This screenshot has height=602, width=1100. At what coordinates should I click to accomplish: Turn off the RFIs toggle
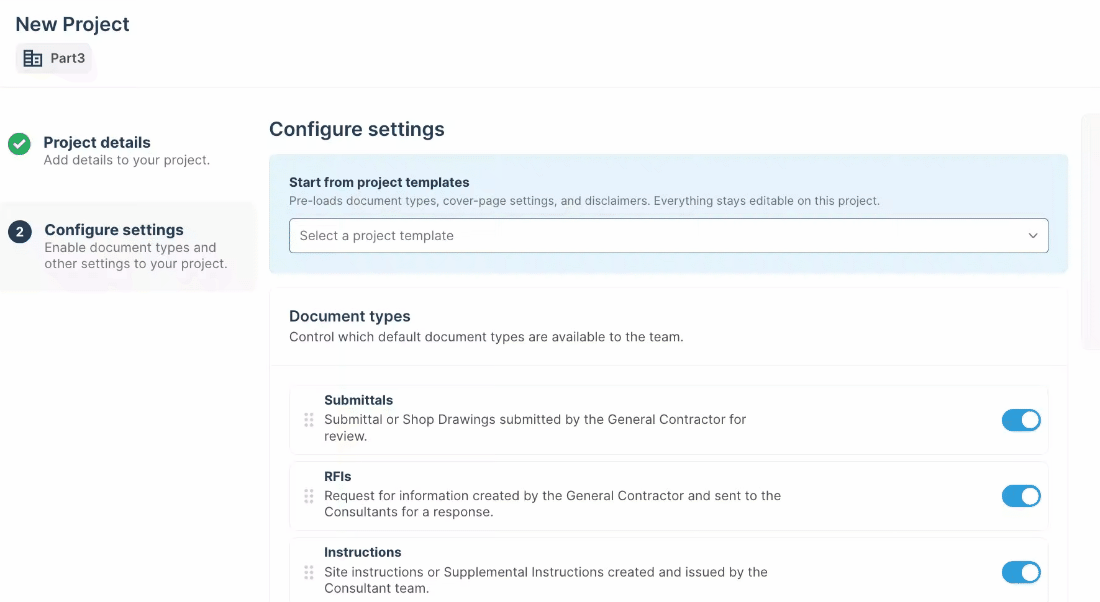coord(1021,496)
